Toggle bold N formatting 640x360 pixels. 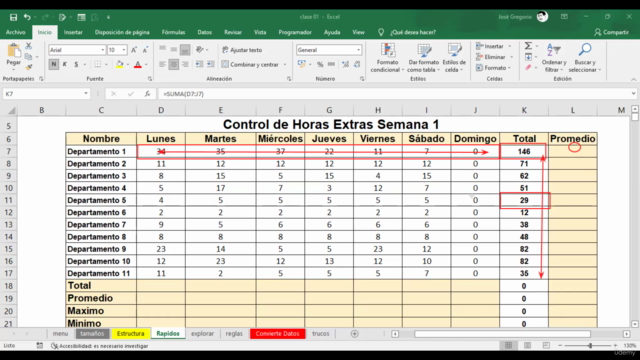[53, 64]
